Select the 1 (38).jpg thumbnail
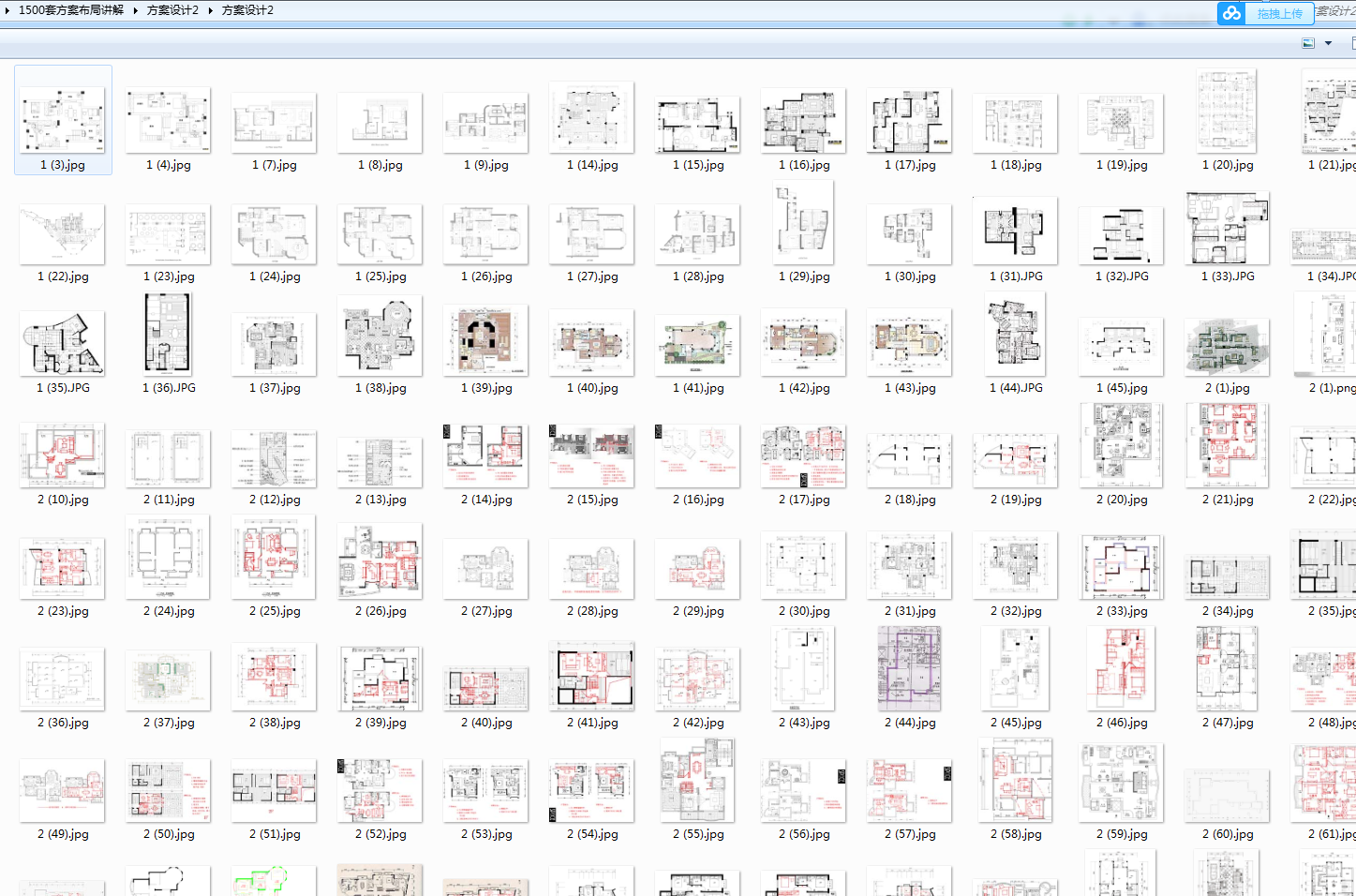Image resolution: width=1356 pixels, height=896 pixels. [380, 336]
